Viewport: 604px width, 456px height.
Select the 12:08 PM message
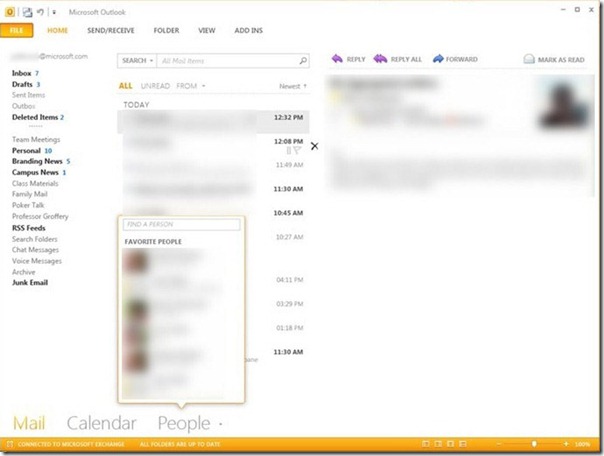click(x=213, y=146)
